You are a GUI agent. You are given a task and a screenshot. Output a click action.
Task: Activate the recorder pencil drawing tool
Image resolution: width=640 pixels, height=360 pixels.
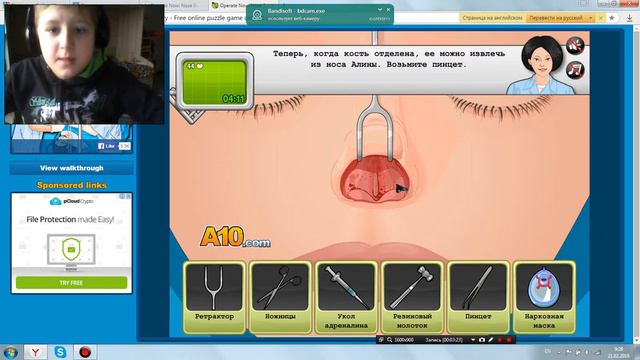(491, 340)
